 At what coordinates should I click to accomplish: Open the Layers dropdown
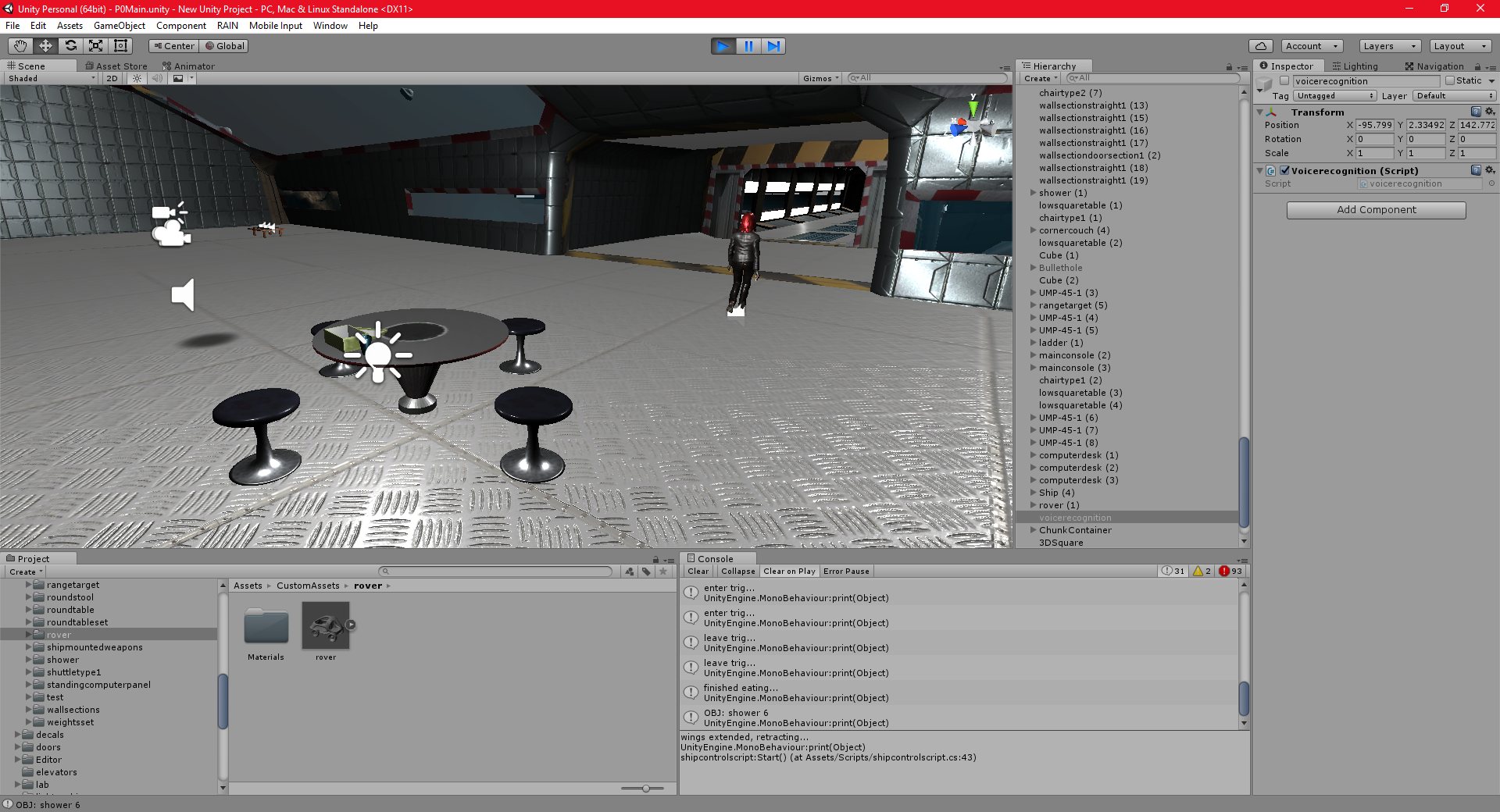[x=1390, y=46]
